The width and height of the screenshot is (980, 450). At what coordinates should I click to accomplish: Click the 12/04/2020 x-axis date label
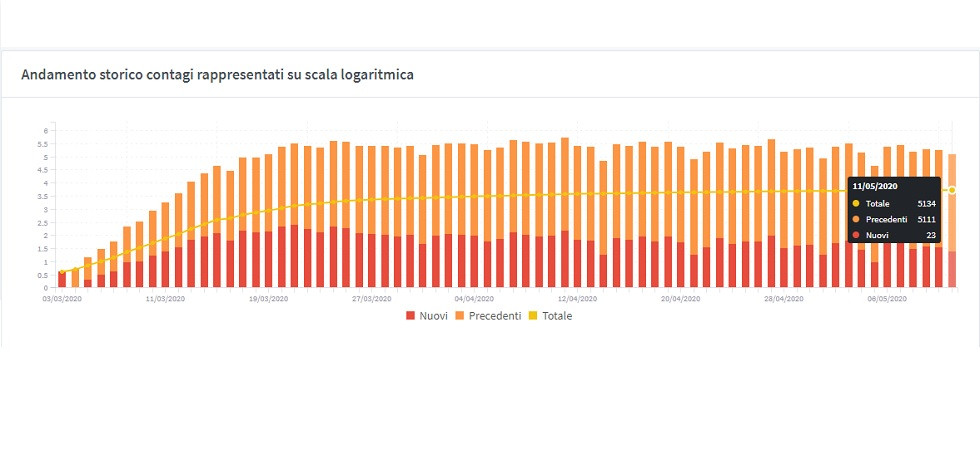577,298
